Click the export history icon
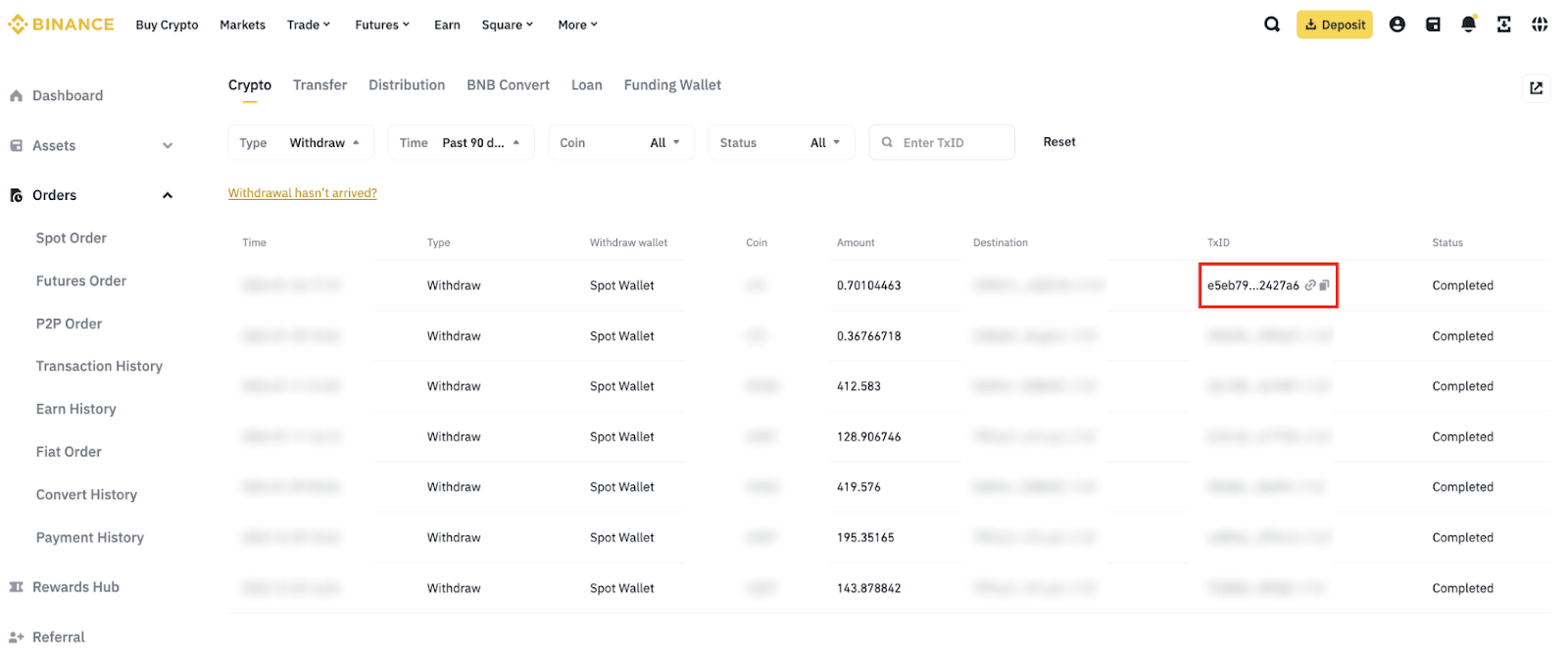1568x654 pixels. 1536,88
